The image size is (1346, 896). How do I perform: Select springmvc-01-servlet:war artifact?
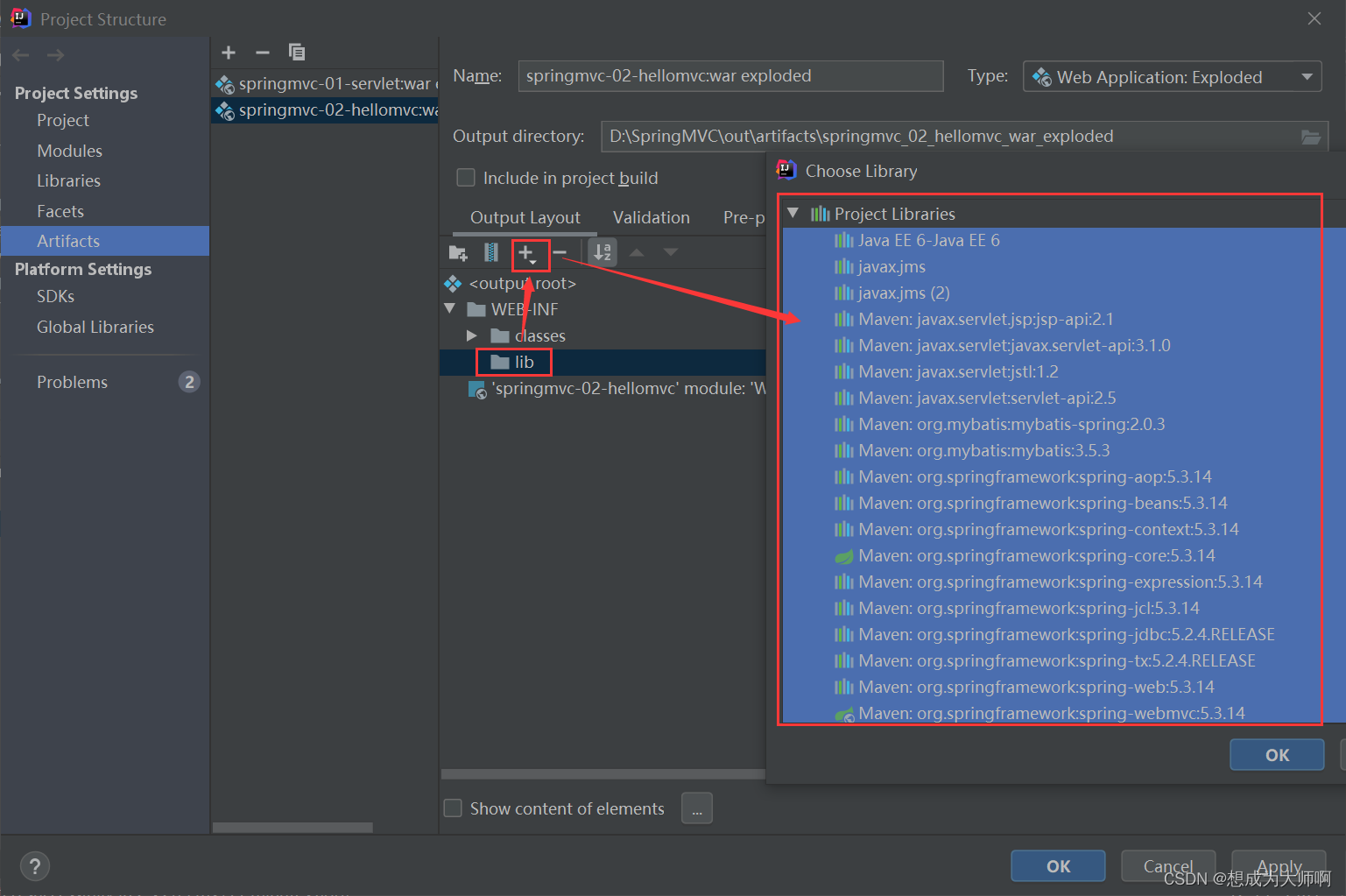[x=326, y=84]
